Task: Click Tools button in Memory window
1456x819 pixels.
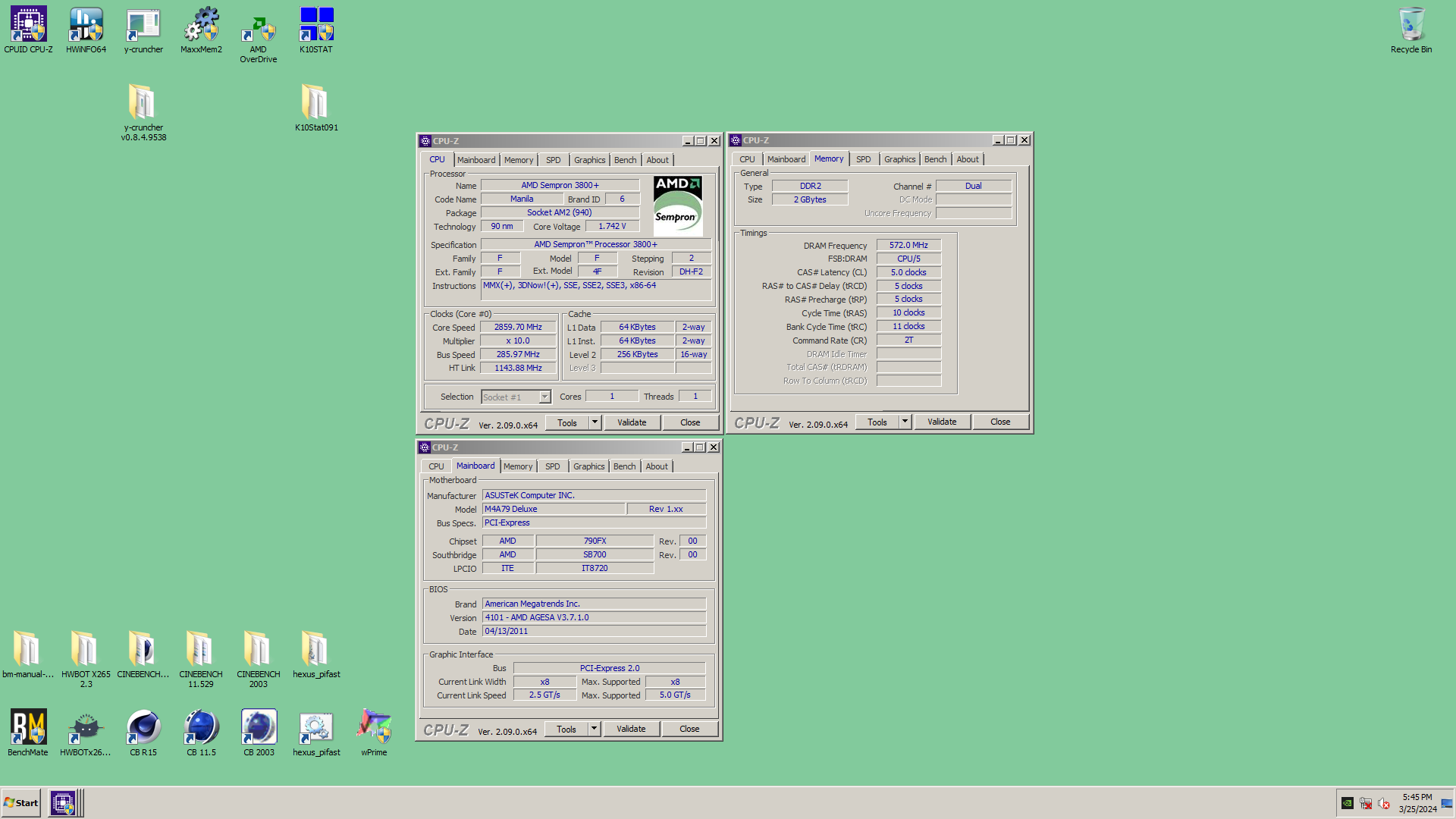Action: [x=877, y=422]
